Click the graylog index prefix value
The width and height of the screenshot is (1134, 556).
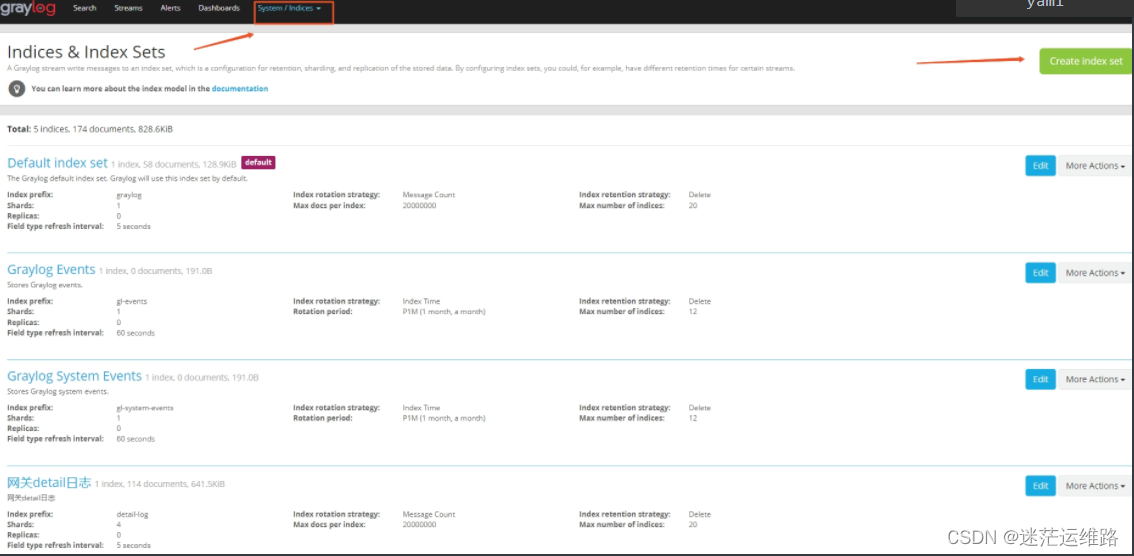128,194
